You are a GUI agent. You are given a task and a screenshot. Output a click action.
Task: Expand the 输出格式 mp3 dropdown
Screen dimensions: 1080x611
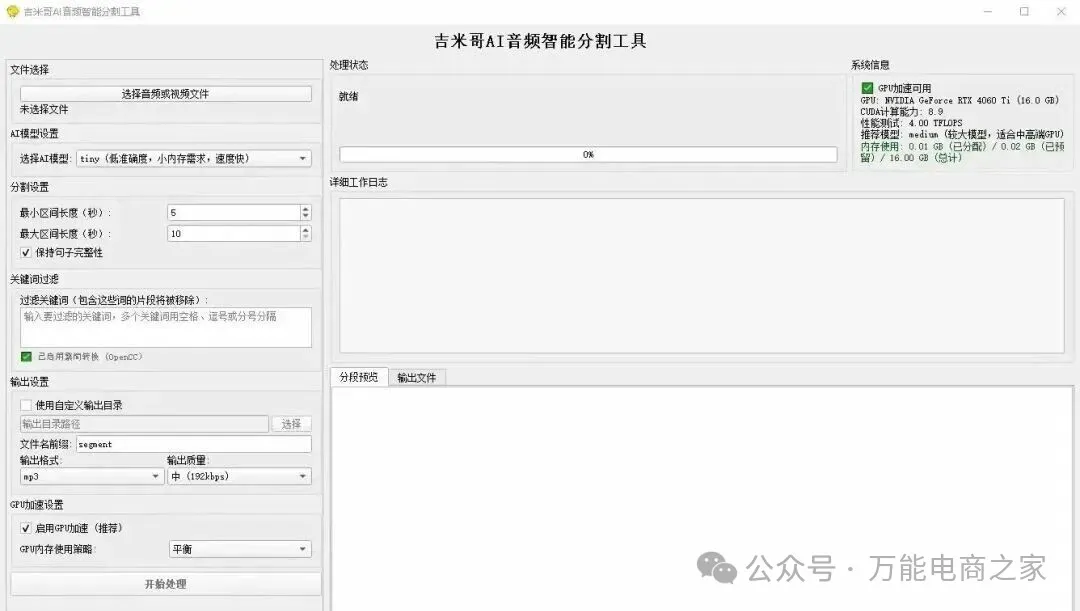91,477
